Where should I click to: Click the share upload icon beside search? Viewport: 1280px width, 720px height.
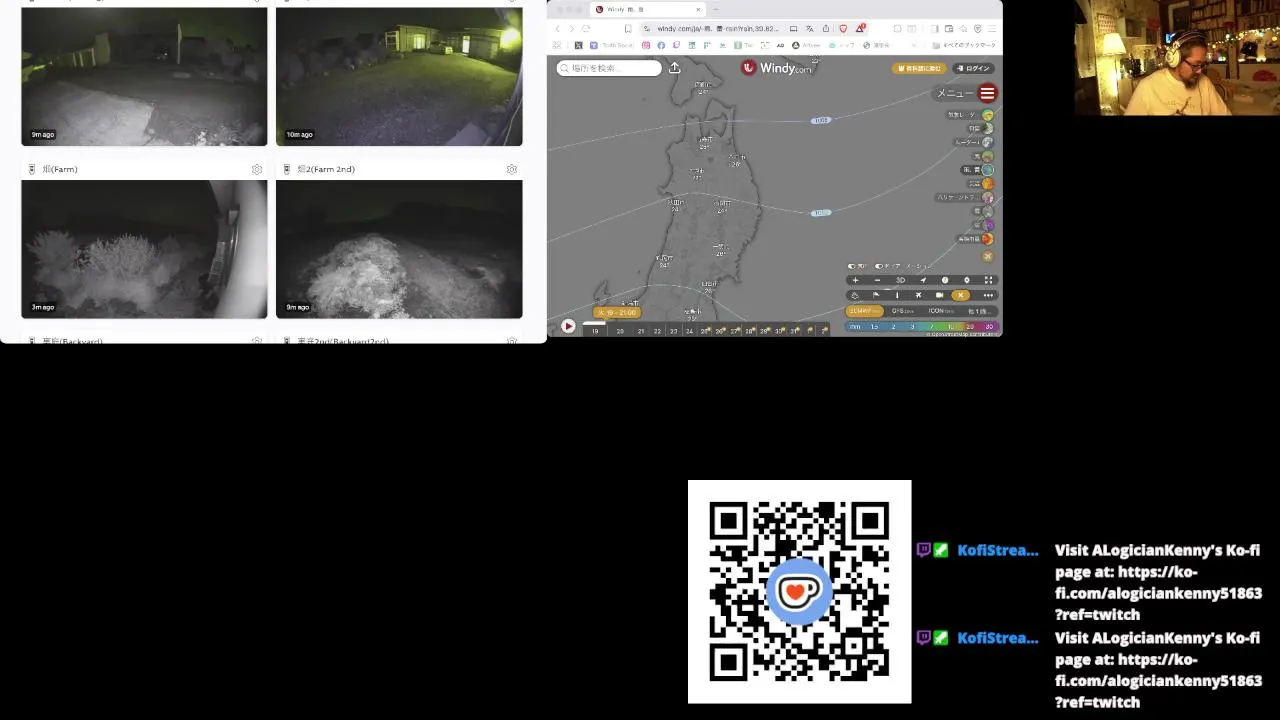674,68
